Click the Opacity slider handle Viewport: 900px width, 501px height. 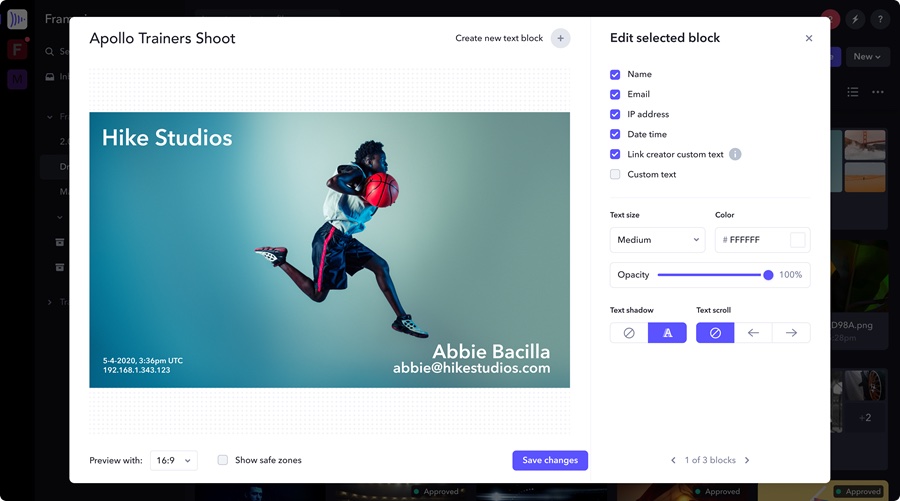(x=768, y=275)
